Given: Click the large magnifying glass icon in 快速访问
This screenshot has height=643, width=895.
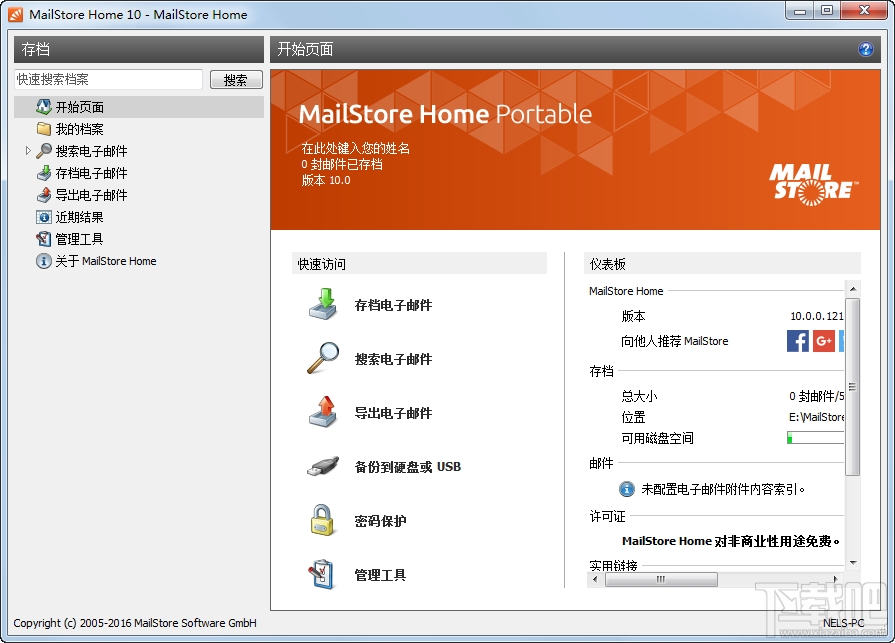Looking at the screenshot, I should coord(323,358).
